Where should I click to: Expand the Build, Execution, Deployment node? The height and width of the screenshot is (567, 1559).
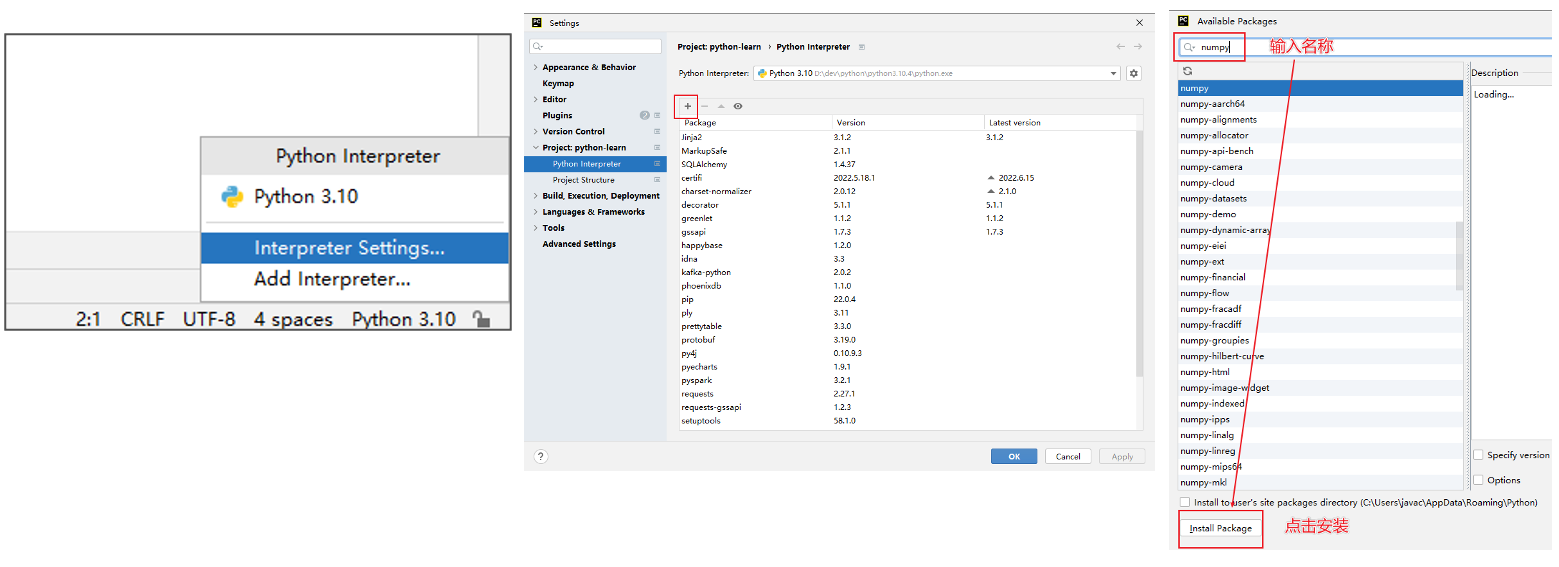(536, 196)
